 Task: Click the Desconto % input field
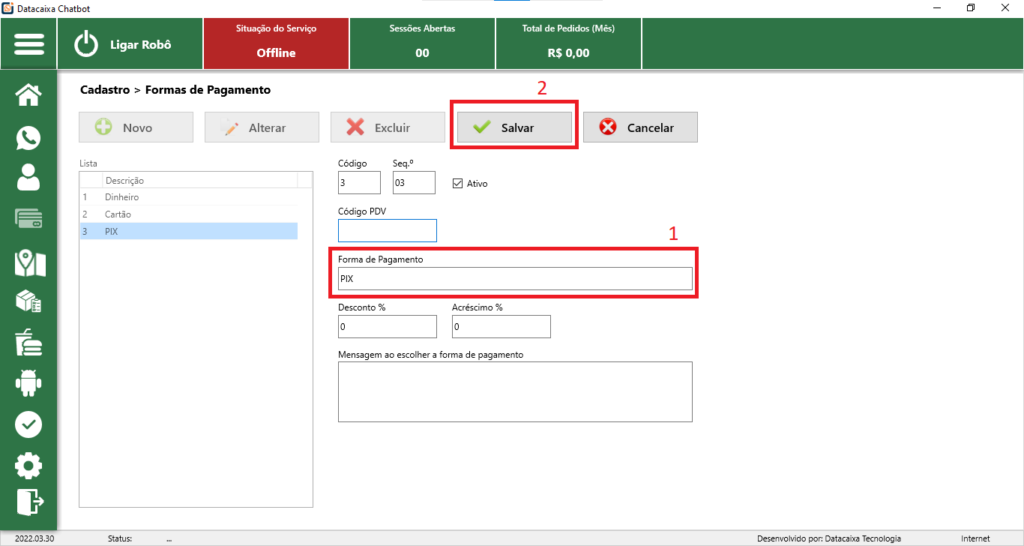tap(387, 327)
